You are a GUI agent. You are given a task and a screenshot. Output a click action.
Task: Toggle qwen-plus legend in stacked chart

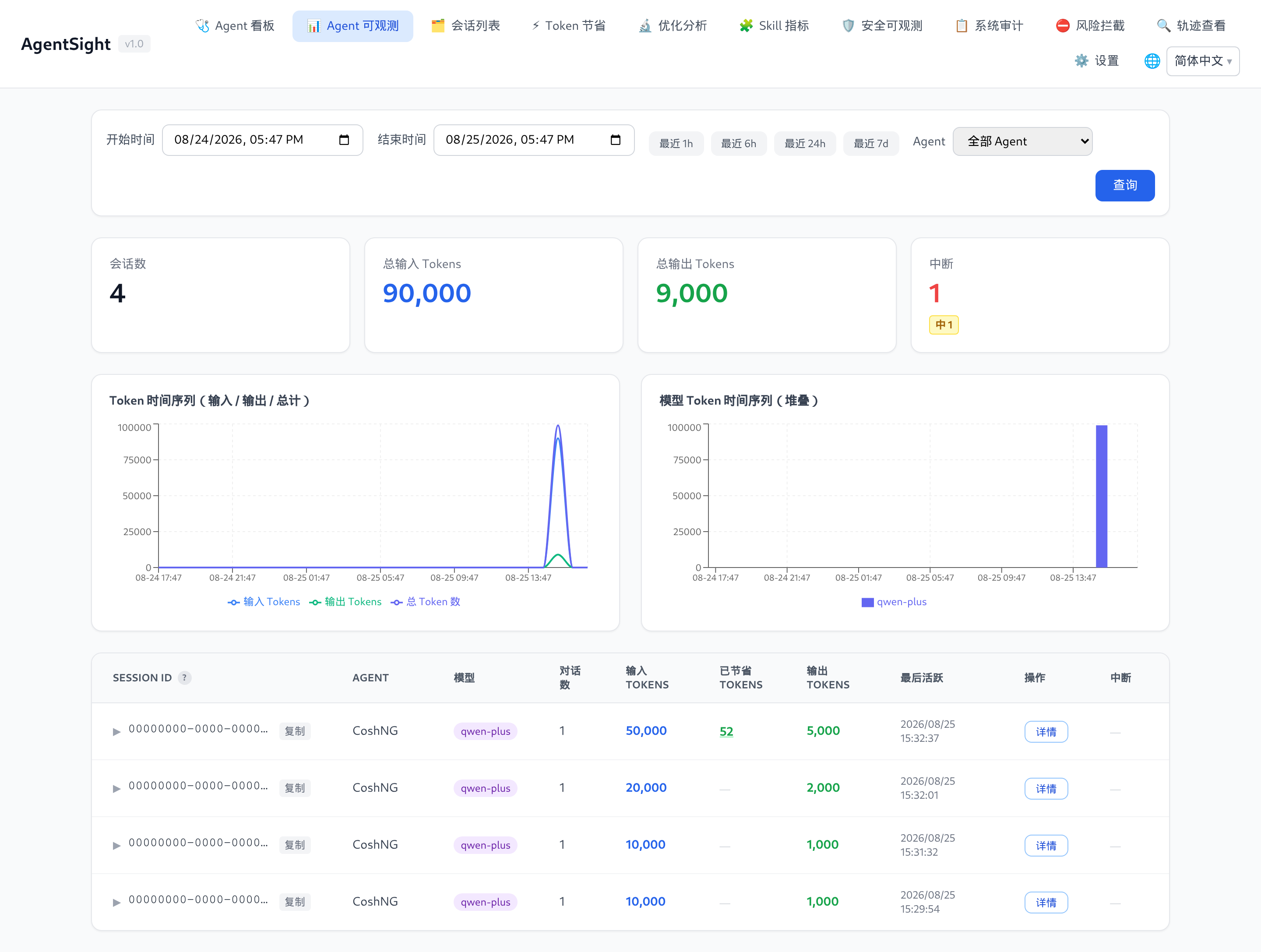[x=894, y=602]
